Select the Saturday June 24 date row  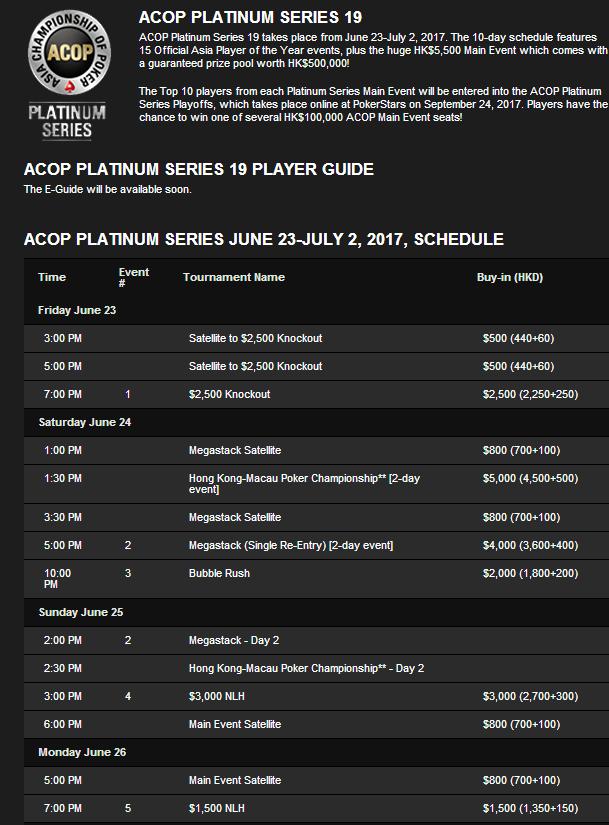(85, 422)
